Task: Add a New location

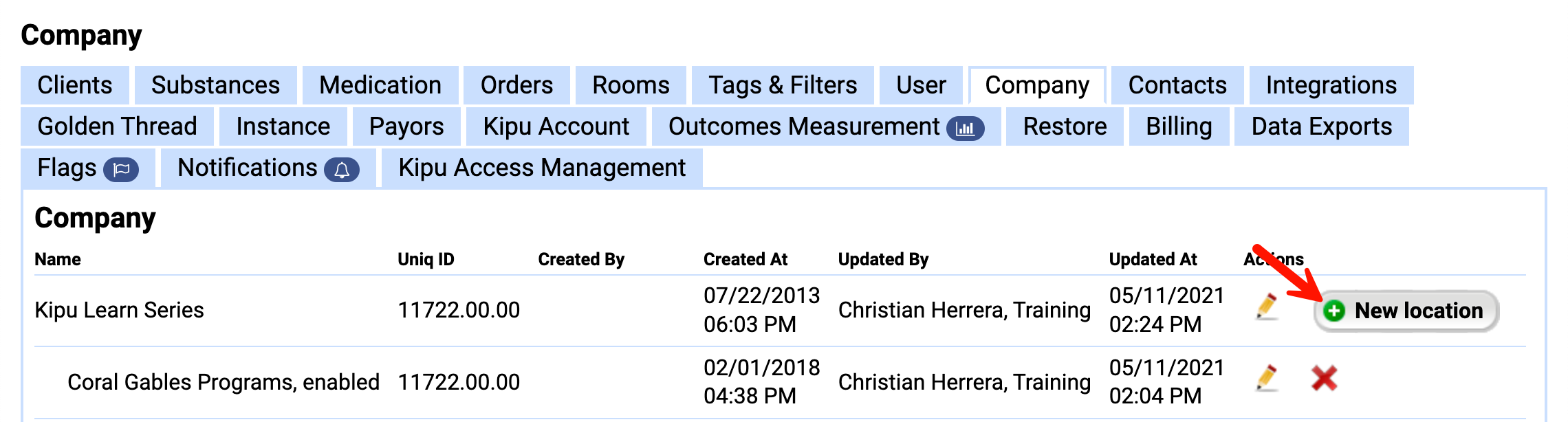Action: [x=1406, y=311]
